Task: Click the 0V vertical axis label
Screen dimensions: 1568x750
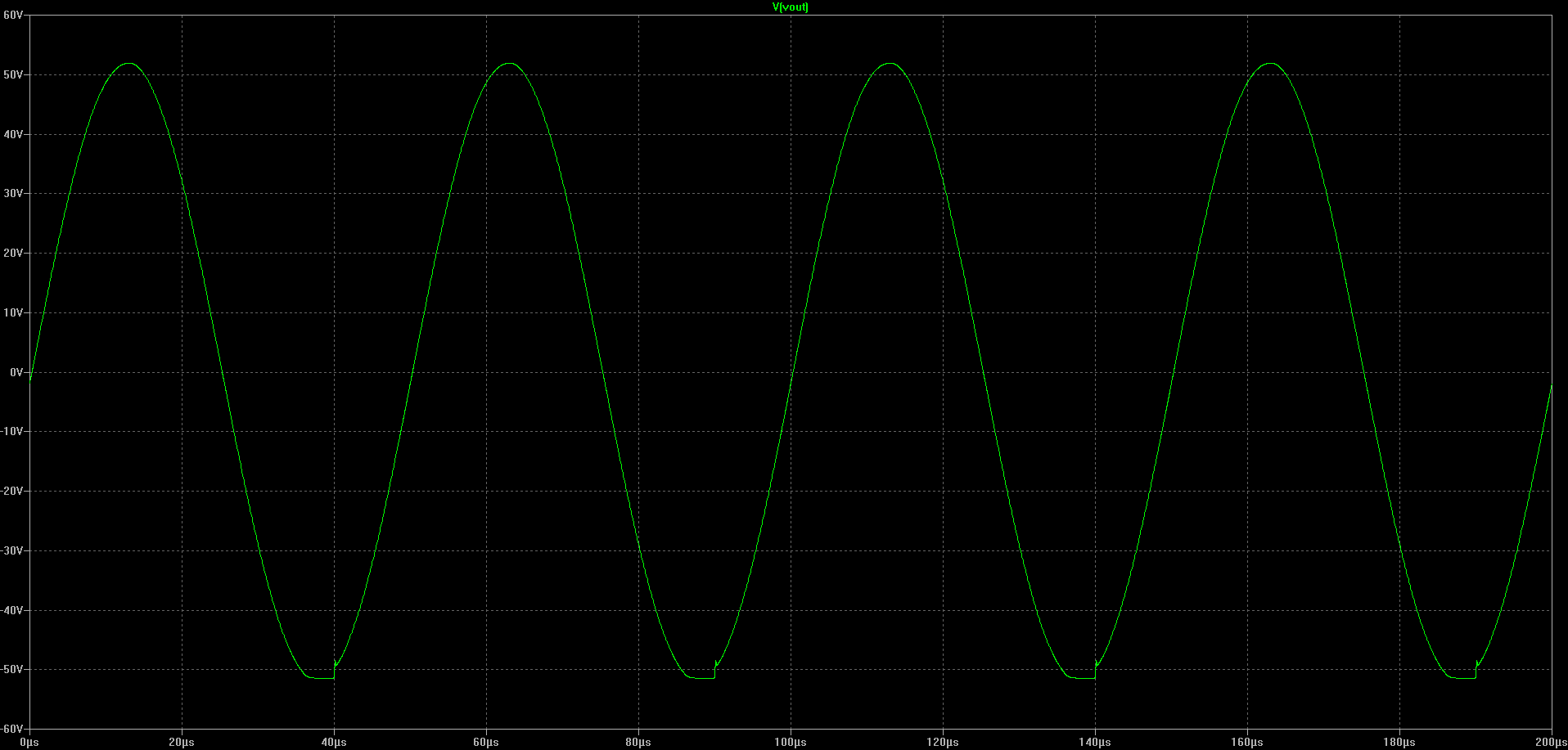Action: click(16, 372)
